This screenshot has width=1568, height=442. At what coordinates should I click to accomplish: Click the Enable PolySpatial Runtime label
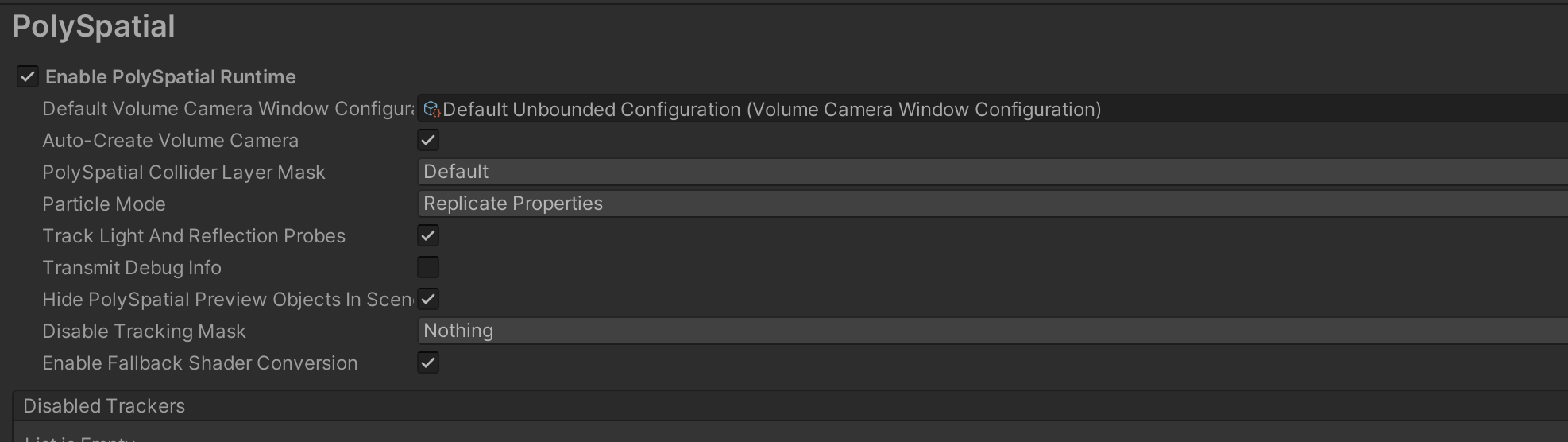tap(170, 77)
